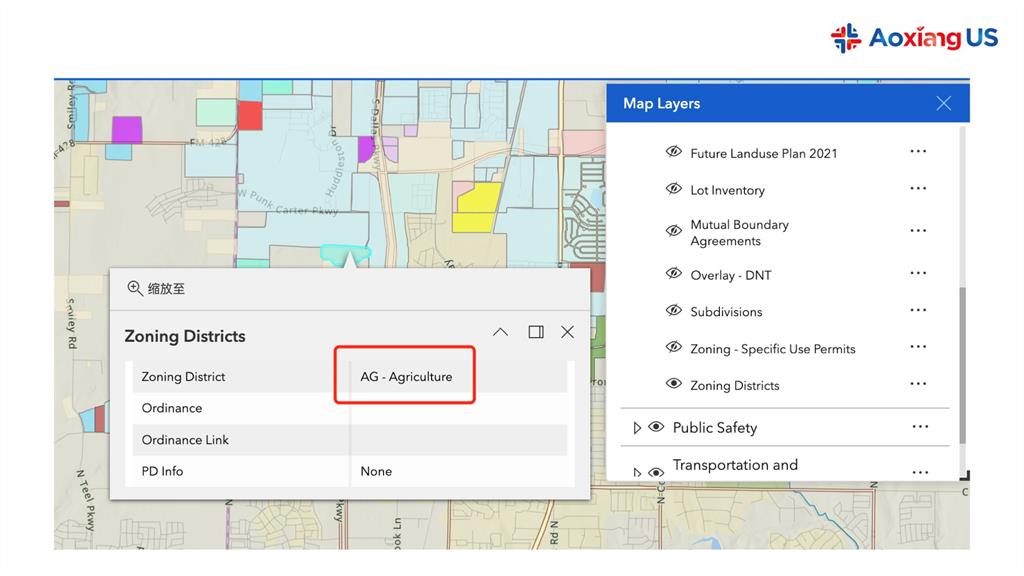Open options menu for Future Landuse Plan 2021
The width and height of the screenshot is (1024, 576).
click(918, 152)
